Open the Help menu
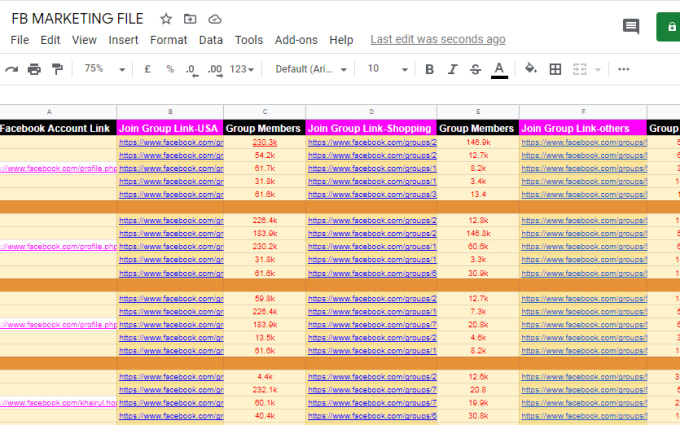680x425 pixels. (341, 40)
